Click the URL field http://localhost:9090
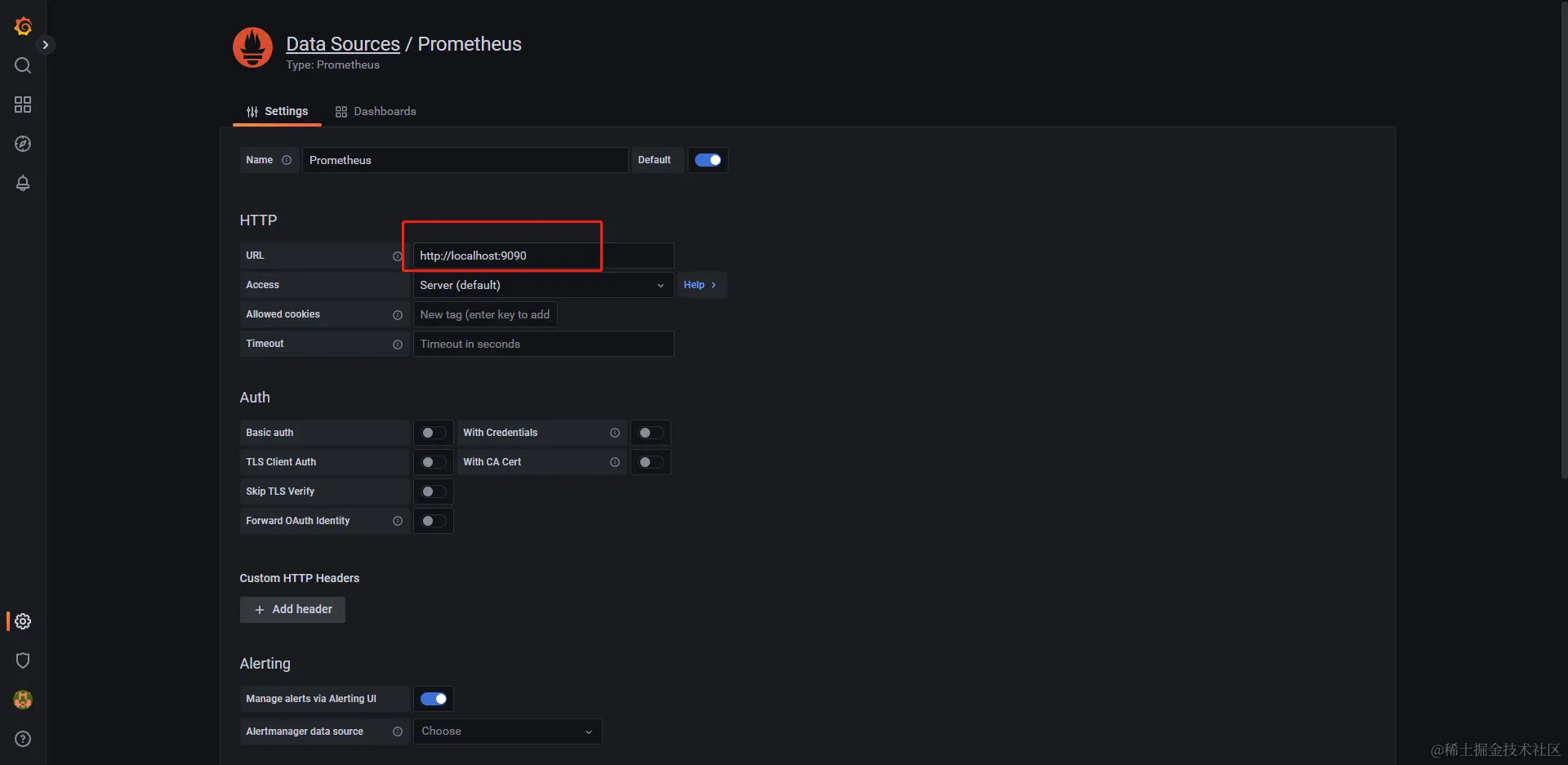1568x765 pixels. [543, 256]
